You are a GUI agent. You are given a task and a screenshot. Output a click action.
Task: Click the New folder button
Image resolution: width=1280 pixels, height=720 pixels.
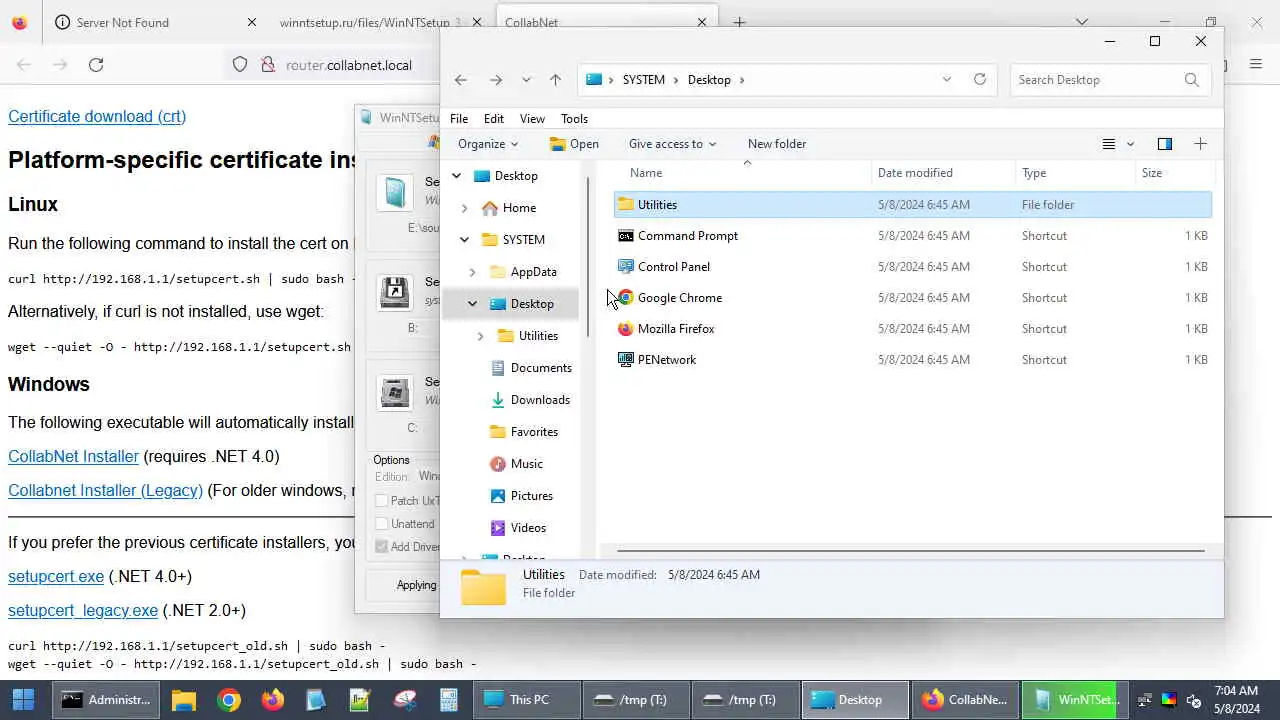click(x=777, y=144)
